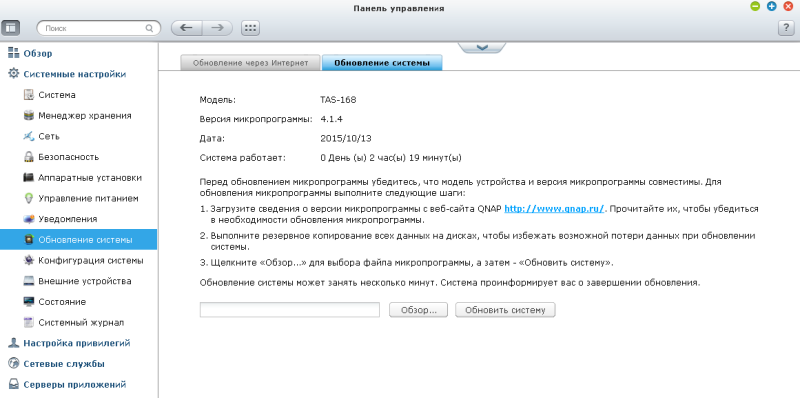Open Менеджер хранения
Image resolution: width=800 pixels, height=398 pixels.
(x=85, y=116)
